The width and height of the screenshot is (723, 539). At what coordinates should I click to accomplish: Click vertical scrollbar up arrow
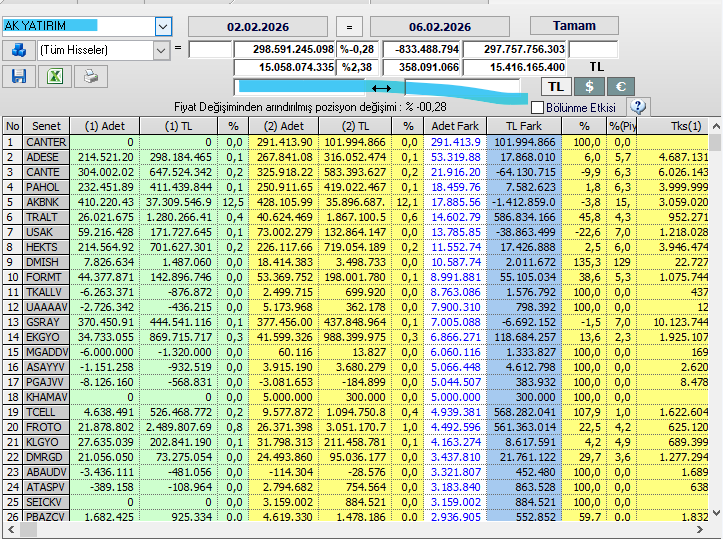716,126
